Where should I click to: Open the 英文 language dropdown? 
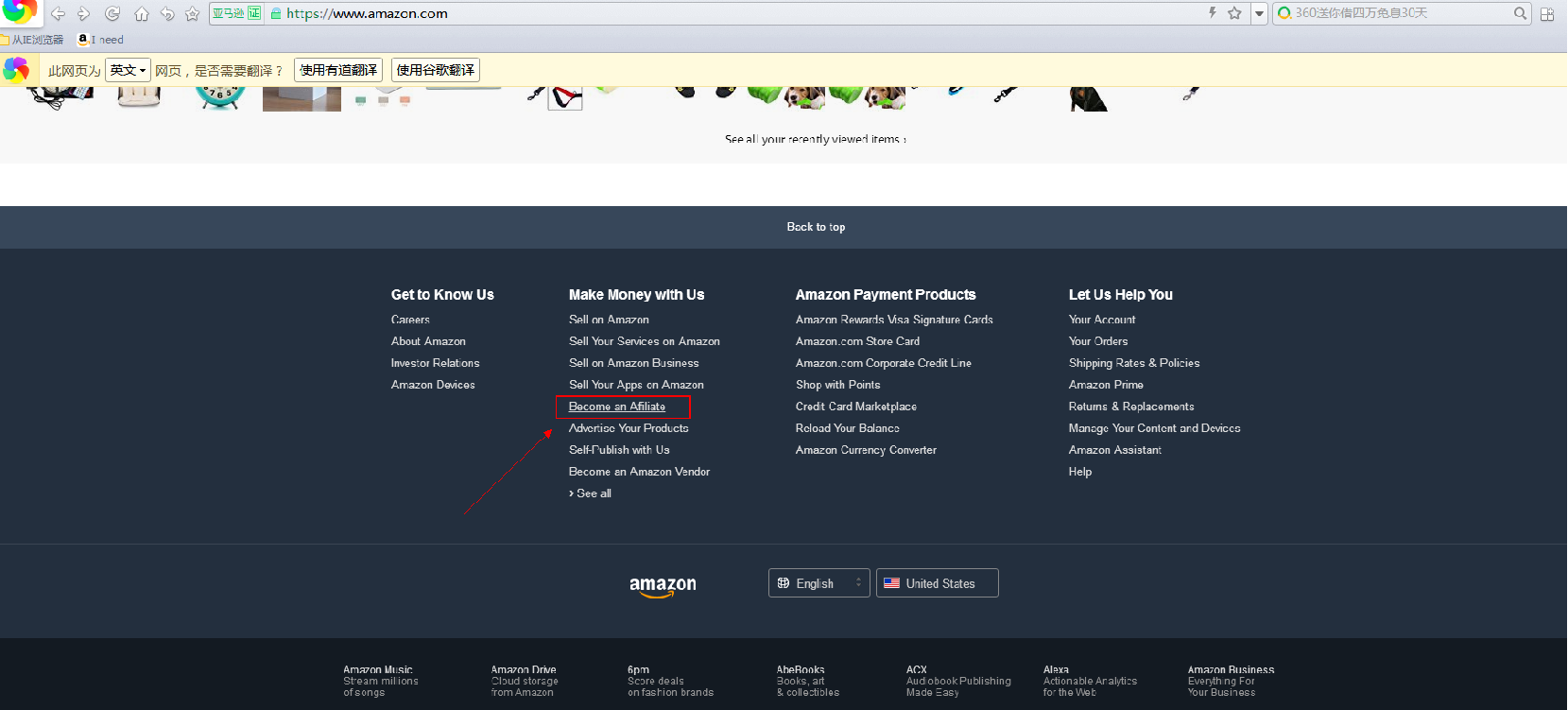click(128, 70)
